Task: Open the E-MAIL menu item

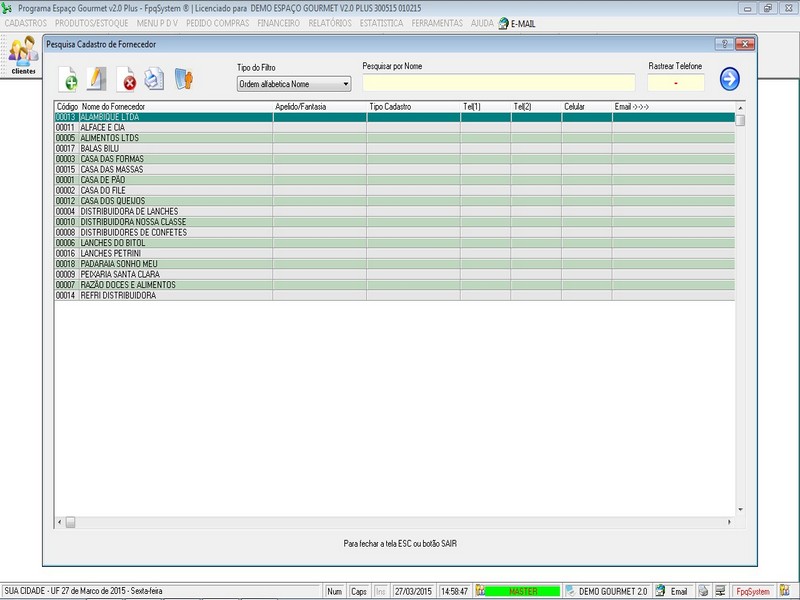Action: coord(522,22)
